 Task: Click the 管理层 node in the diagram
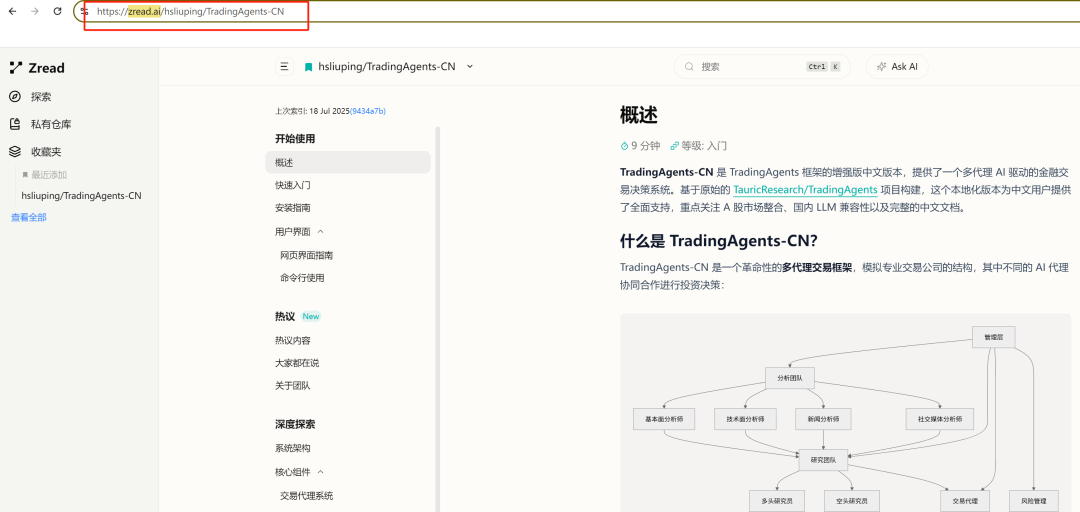[x=993, y=337]
